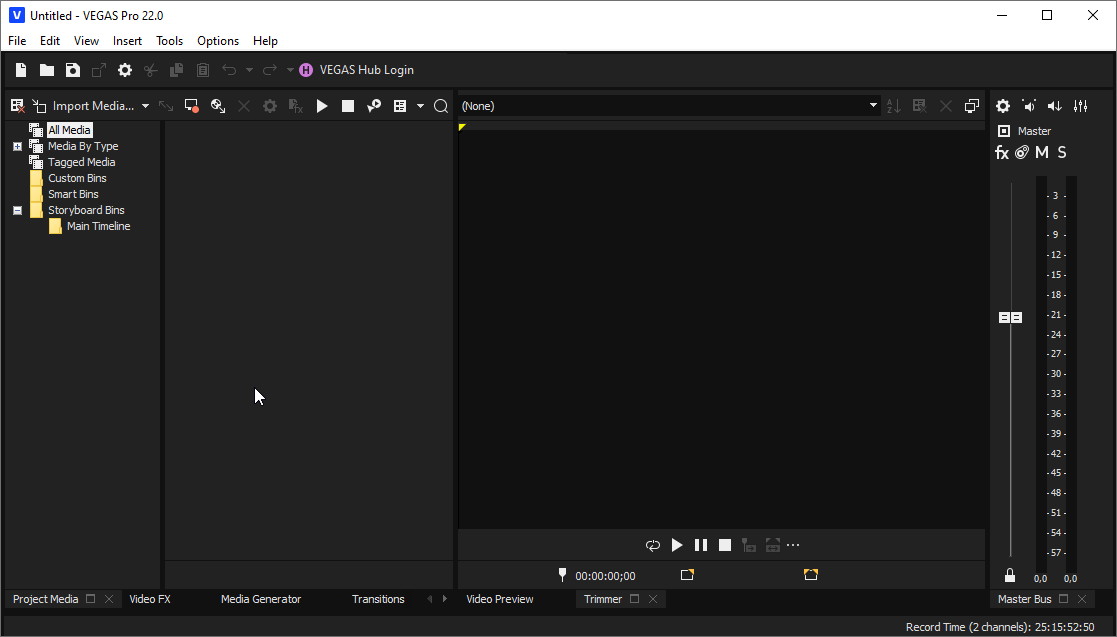Open the mixing console icon
Screen dimensions: 1117x637
[x=1081, y=106]
